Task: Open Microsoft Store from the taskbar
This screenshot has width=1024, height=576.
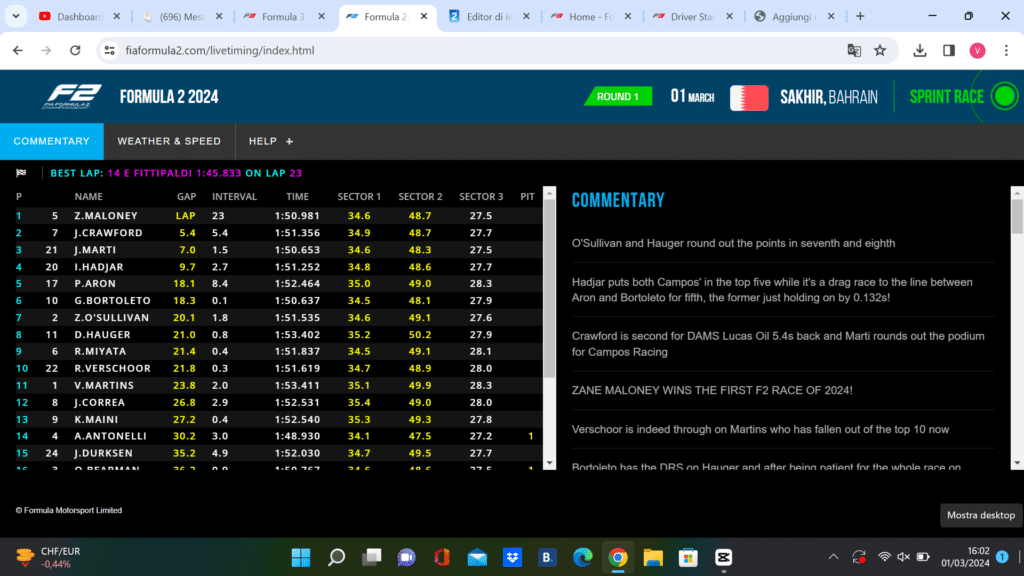Action: tap(688, 557)
